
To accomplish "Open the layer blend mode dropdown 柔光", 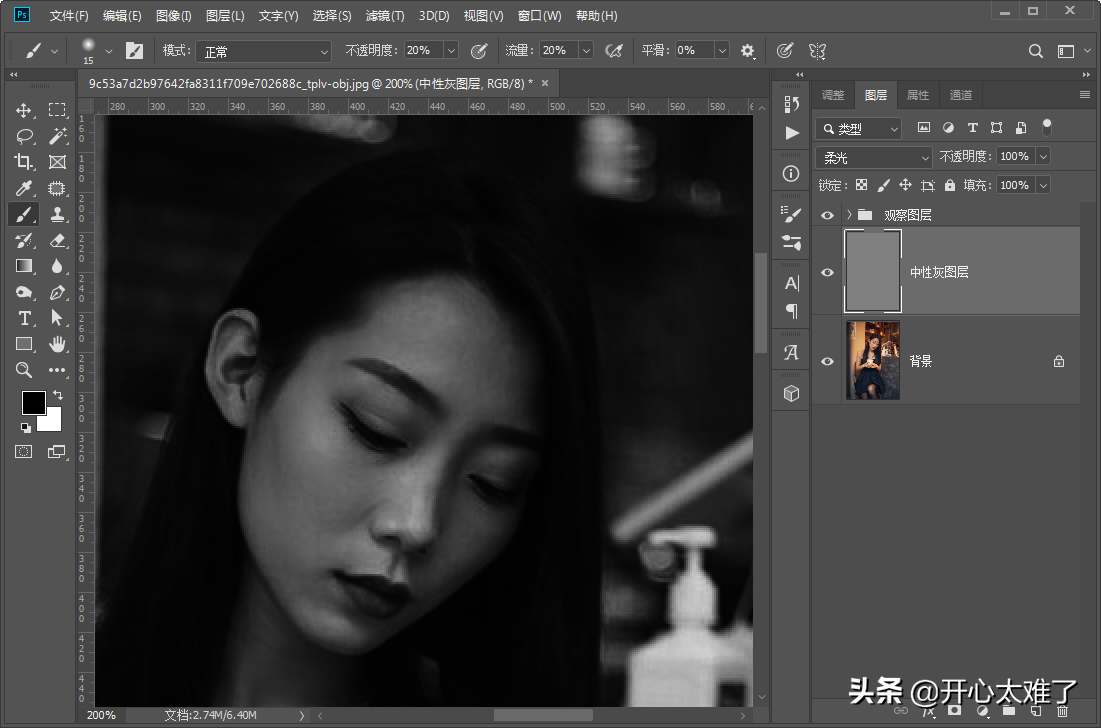I will pos(875,157).
